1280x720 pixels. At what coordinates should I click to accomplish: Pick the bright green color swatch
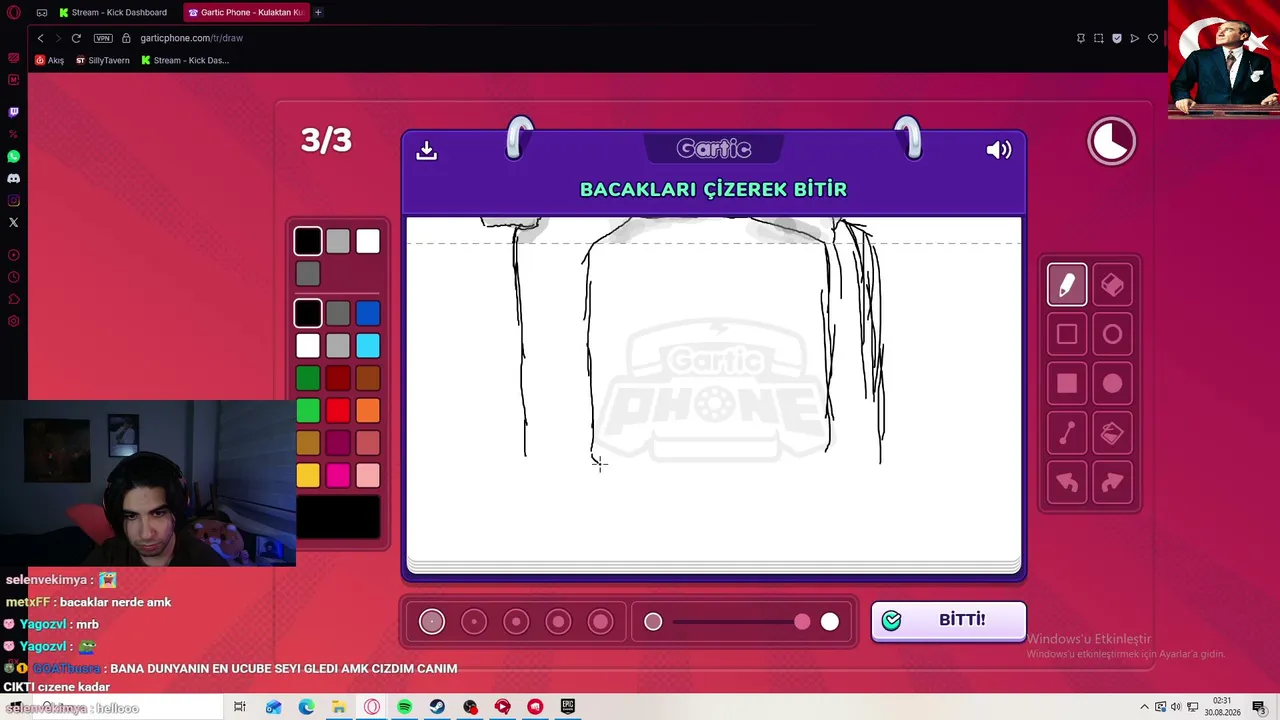[308, 410]
